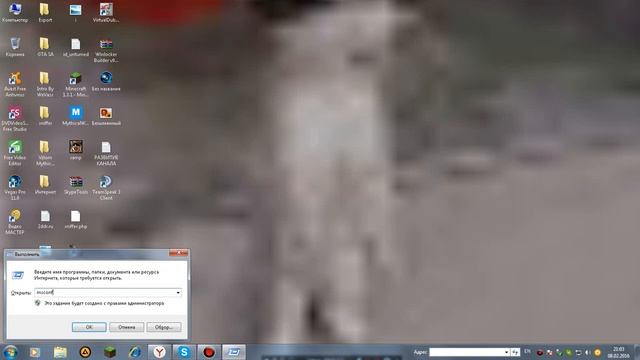
Task: Open the VirtualDub desktop shortcut
Action: coord(106,12)
